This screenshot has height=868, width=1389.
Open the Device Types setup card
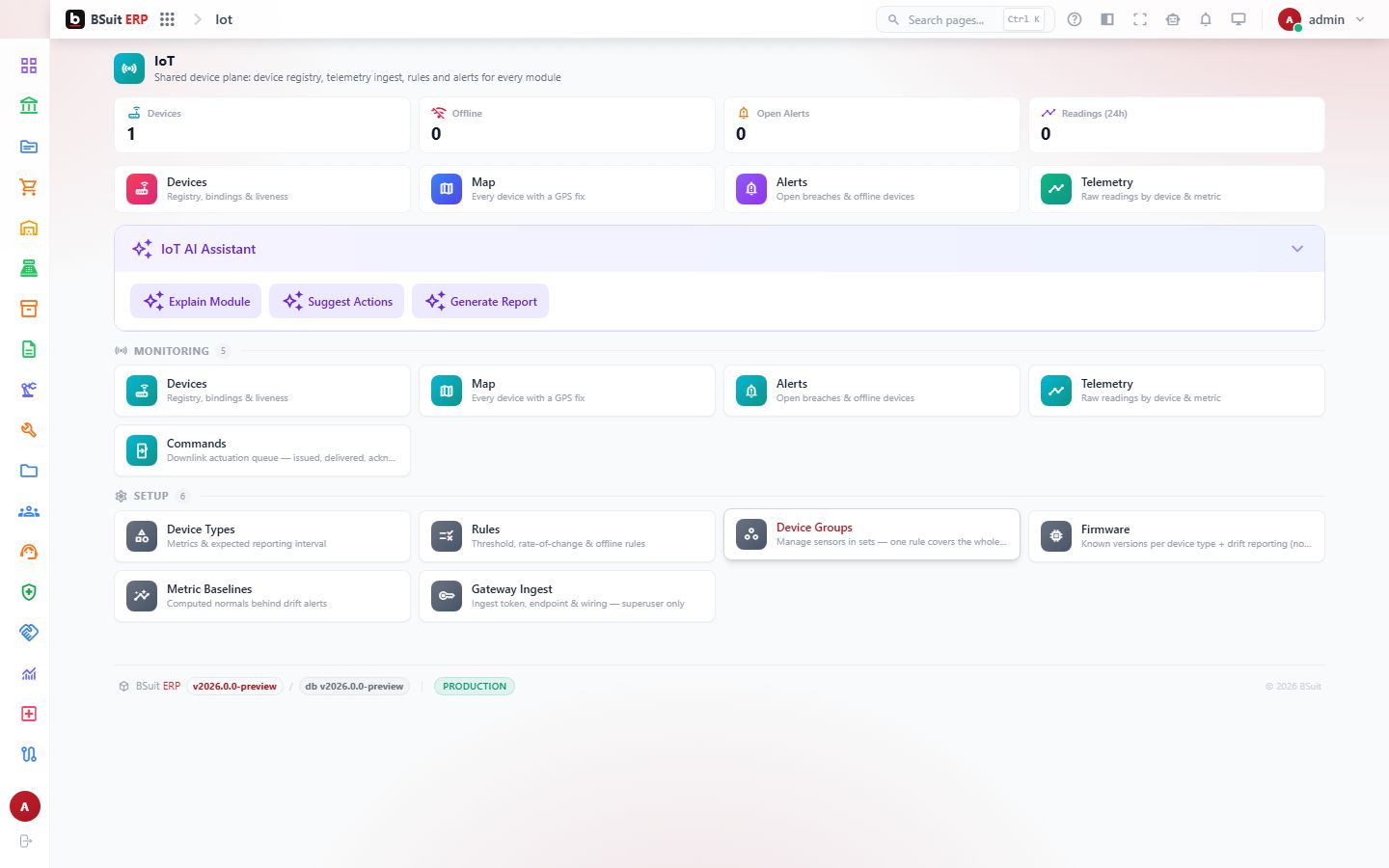(x=262, y=536)
